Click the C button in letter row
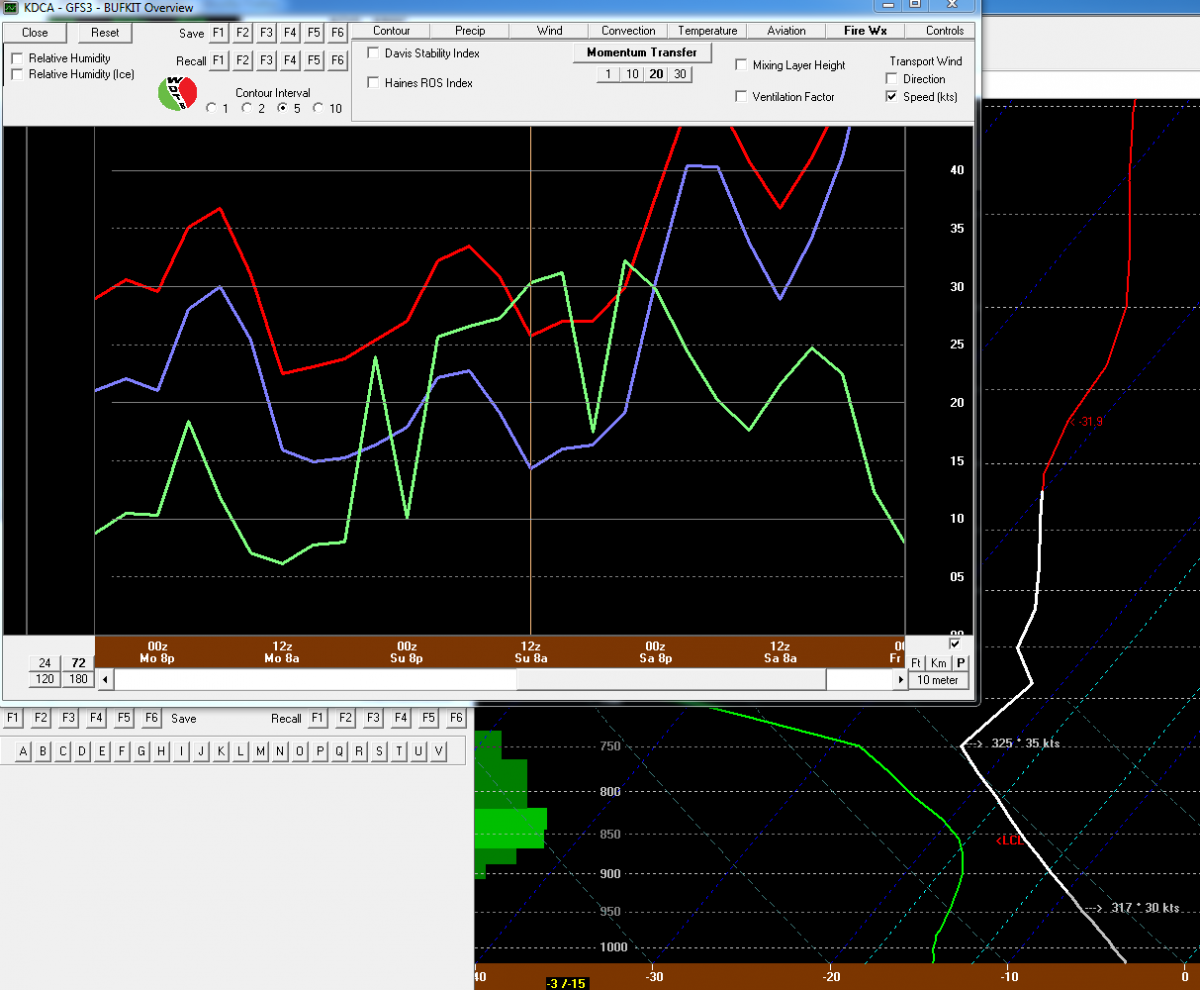Viewport: 1200px width, 990px height. 61,751
